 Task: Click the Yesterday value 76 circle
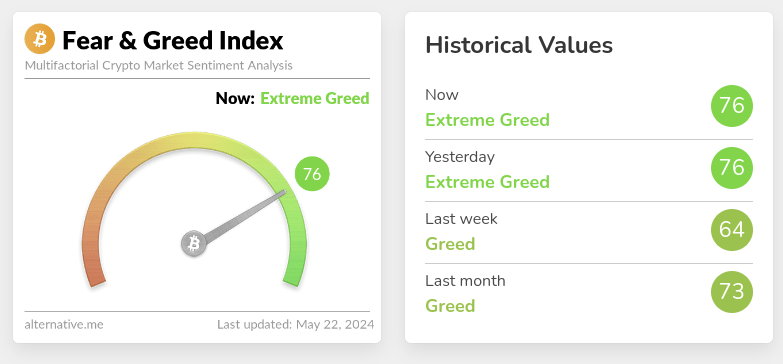732,168
